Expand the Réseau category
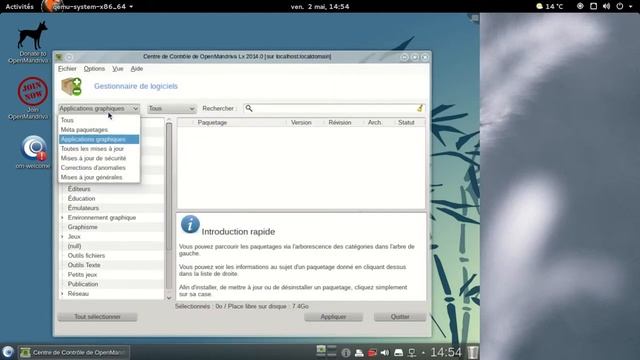 click(x=62, y=294)
